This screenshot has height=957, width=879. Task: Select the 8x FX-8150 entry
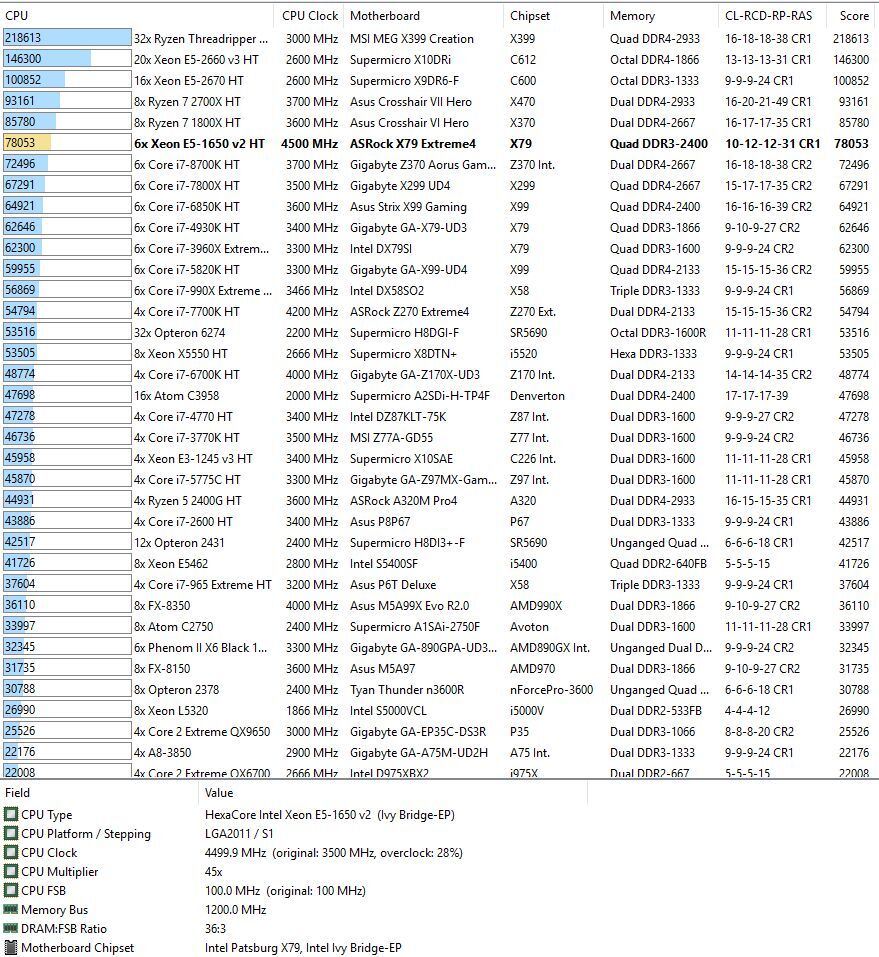click(162, 669)
